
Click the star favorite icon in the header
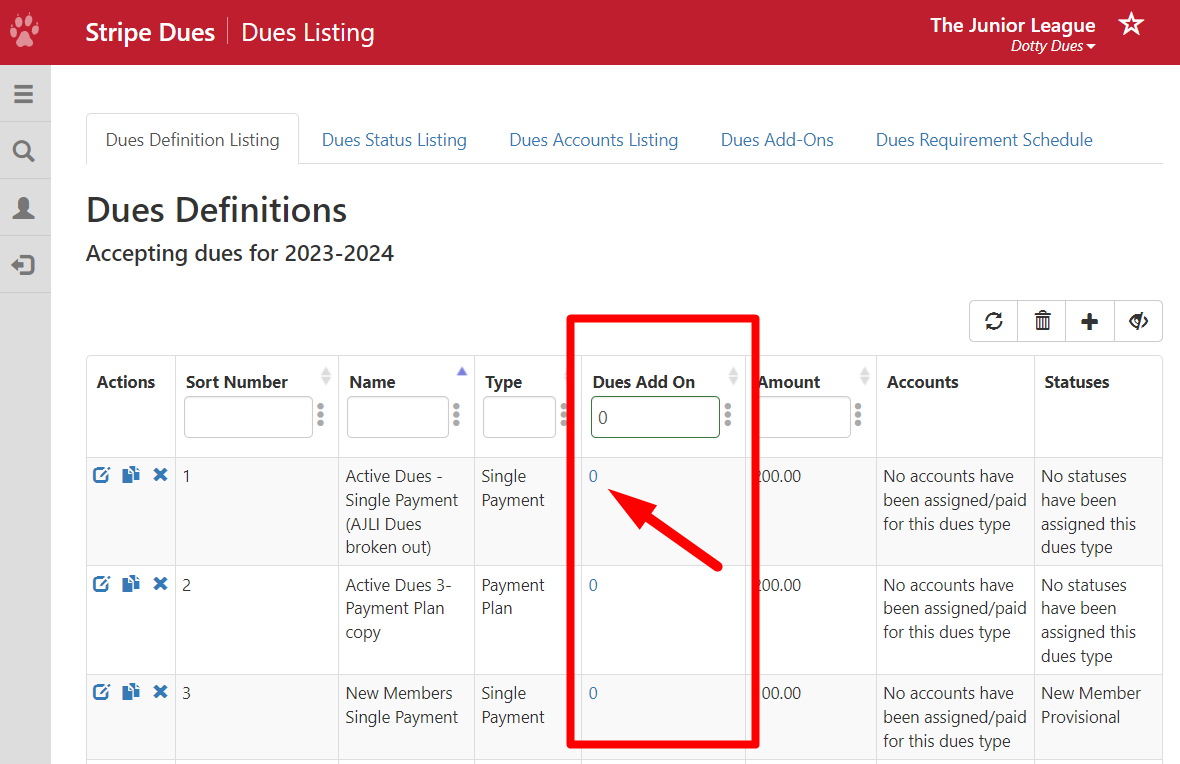click(1131, 25)
